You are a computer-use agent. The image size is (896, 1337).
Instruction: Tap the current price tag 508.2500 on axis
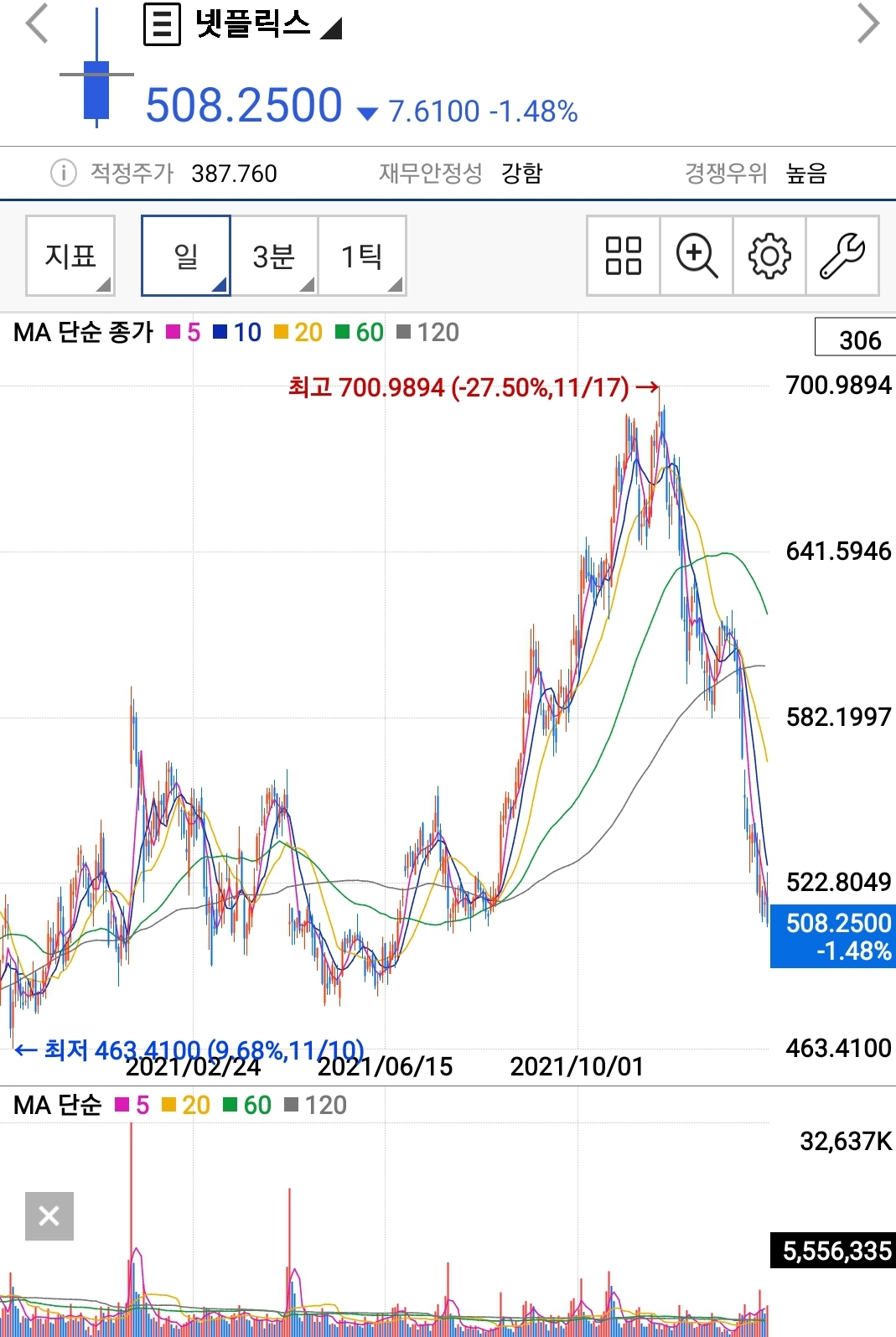pos(833,936)
